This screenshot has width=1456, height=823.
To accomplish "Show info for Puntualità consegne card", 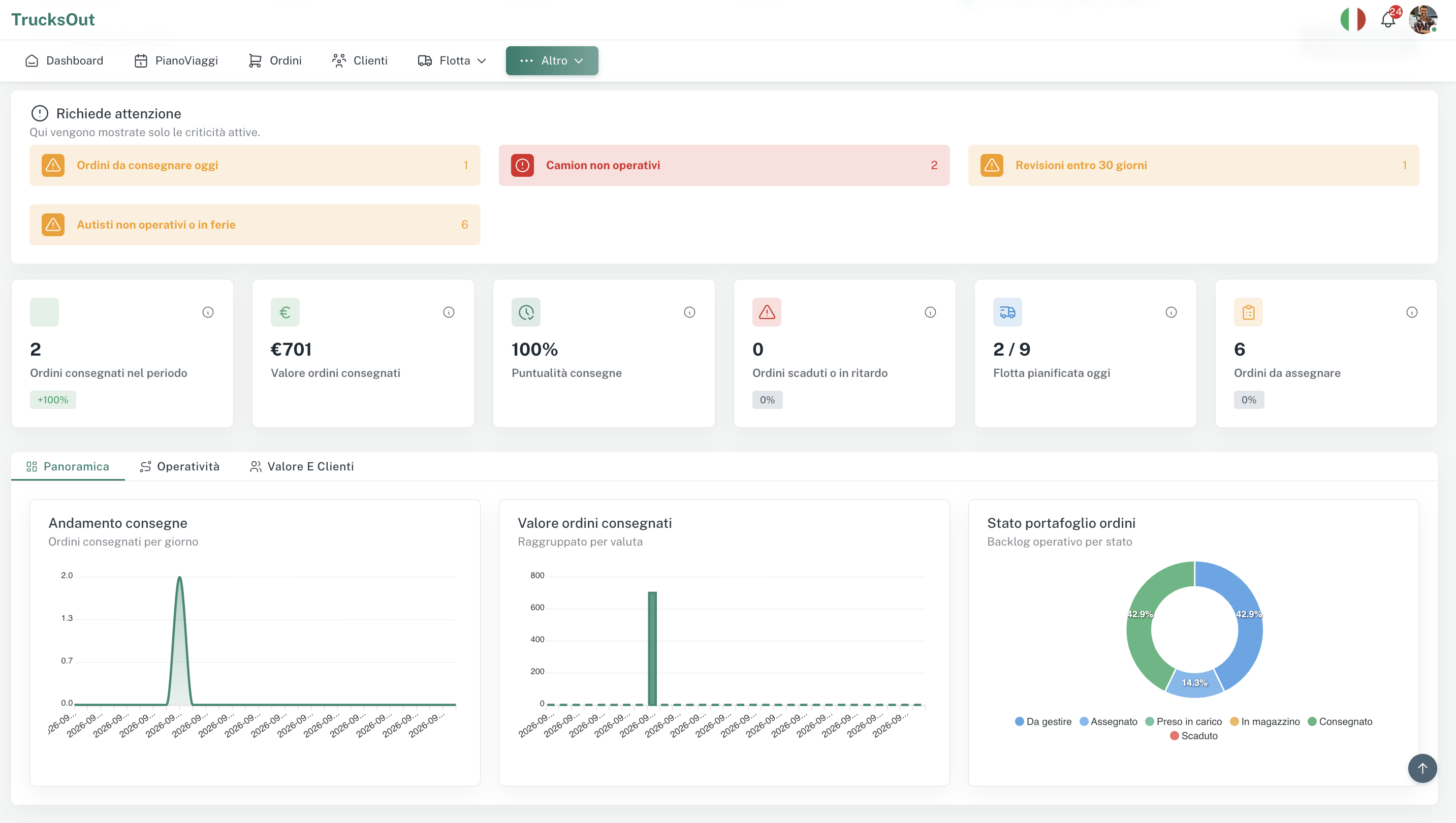I will 689,312.
